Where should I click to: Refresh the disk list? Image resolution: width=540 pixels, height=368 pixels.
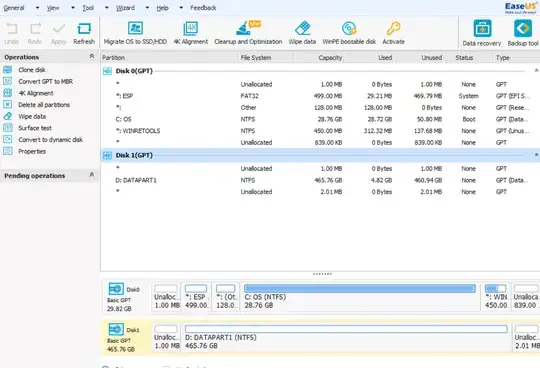84,33
